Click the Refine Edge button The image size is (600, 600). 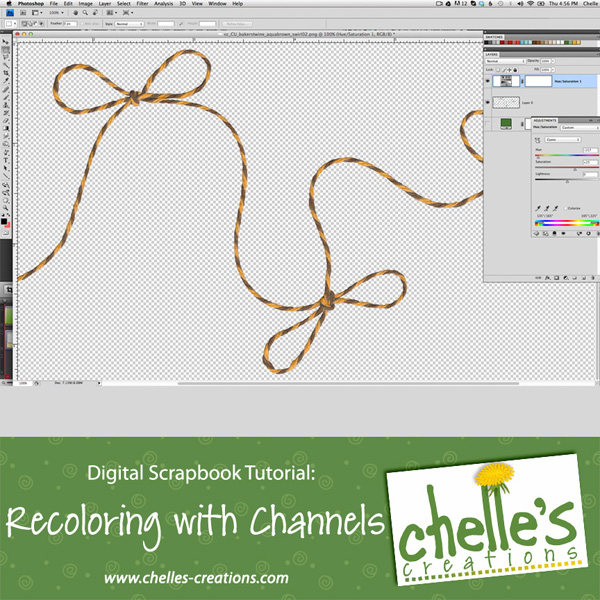237,24
